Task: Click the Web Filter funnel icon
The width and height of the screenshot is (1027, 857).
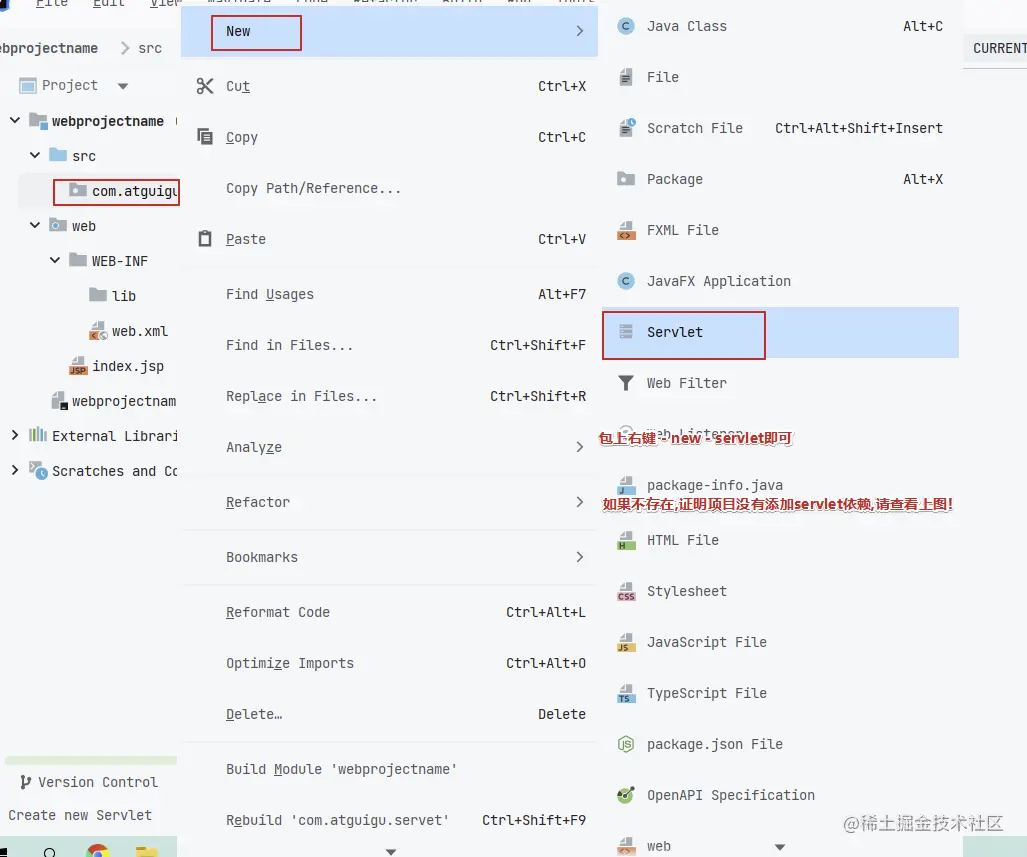Action: tap(626, 383)
